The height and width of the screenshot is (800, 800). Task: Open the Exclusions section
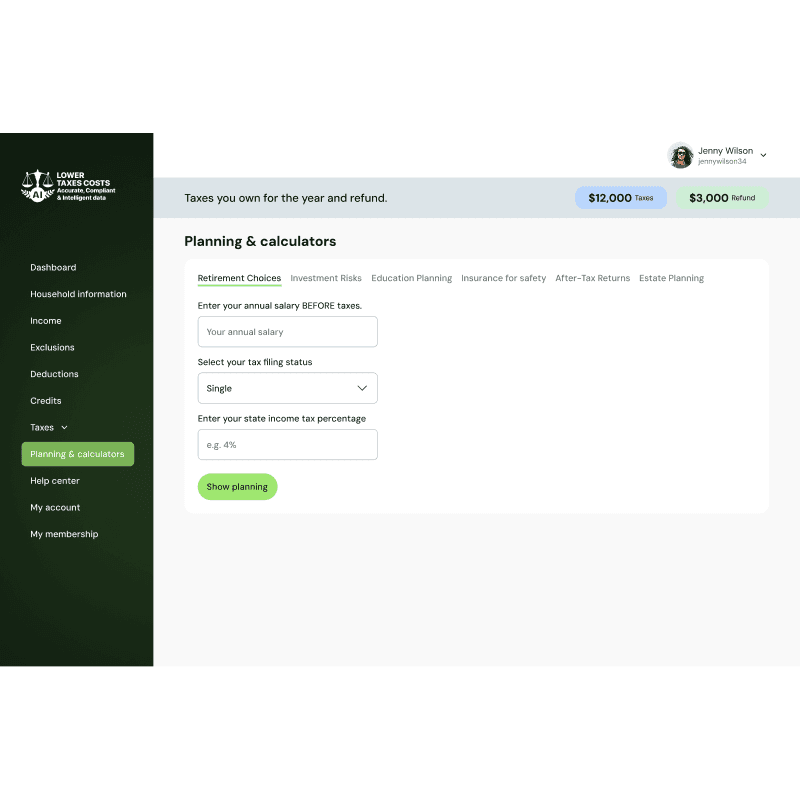[x=52, y=347]
